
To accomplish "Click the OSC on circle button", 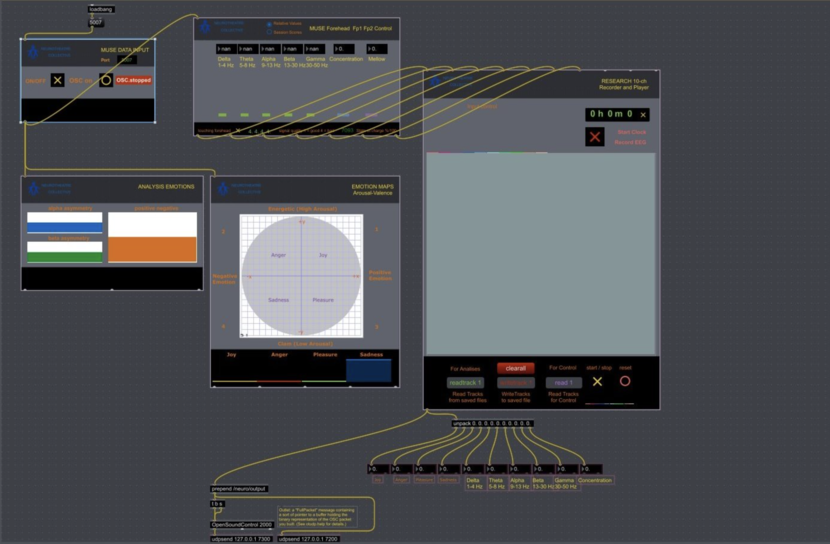I will 106,80.
